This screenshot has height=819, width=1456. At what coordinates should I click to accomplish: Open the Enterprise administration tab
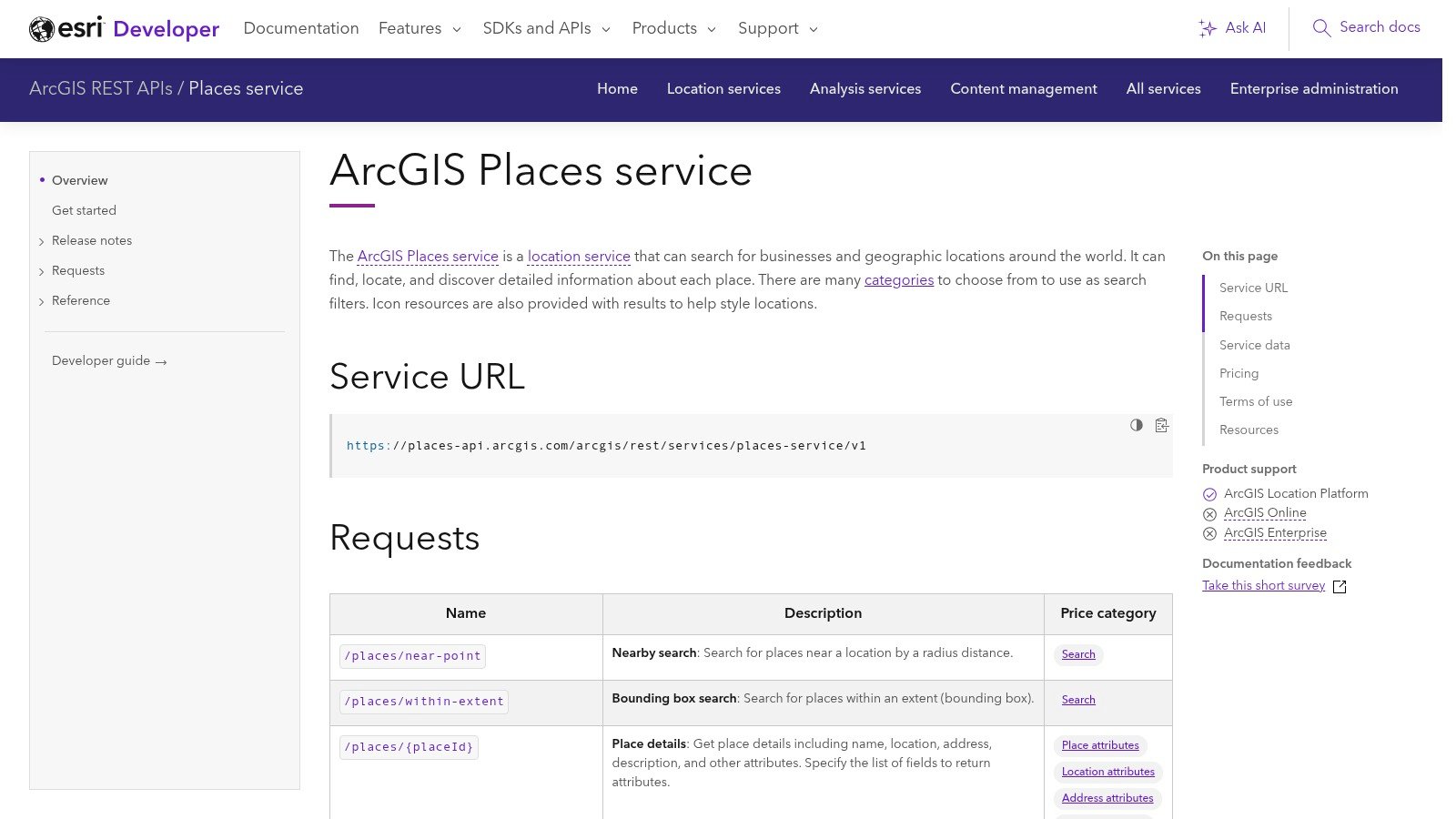click(1314, 88)
